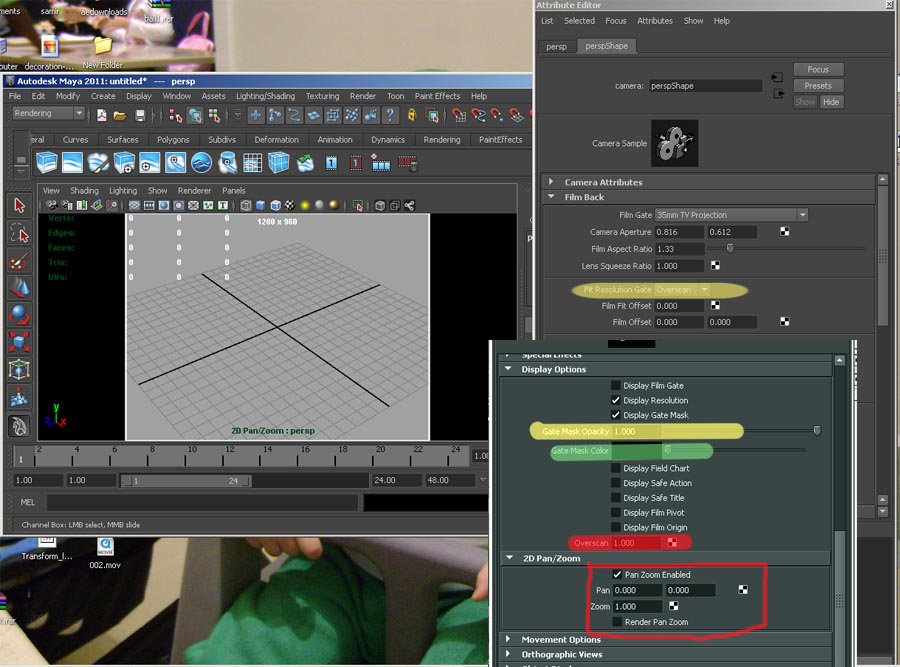The height and width of the screenshot is (667, 900).
Task: Check Display Film Pivot
Action: [616, 513]
